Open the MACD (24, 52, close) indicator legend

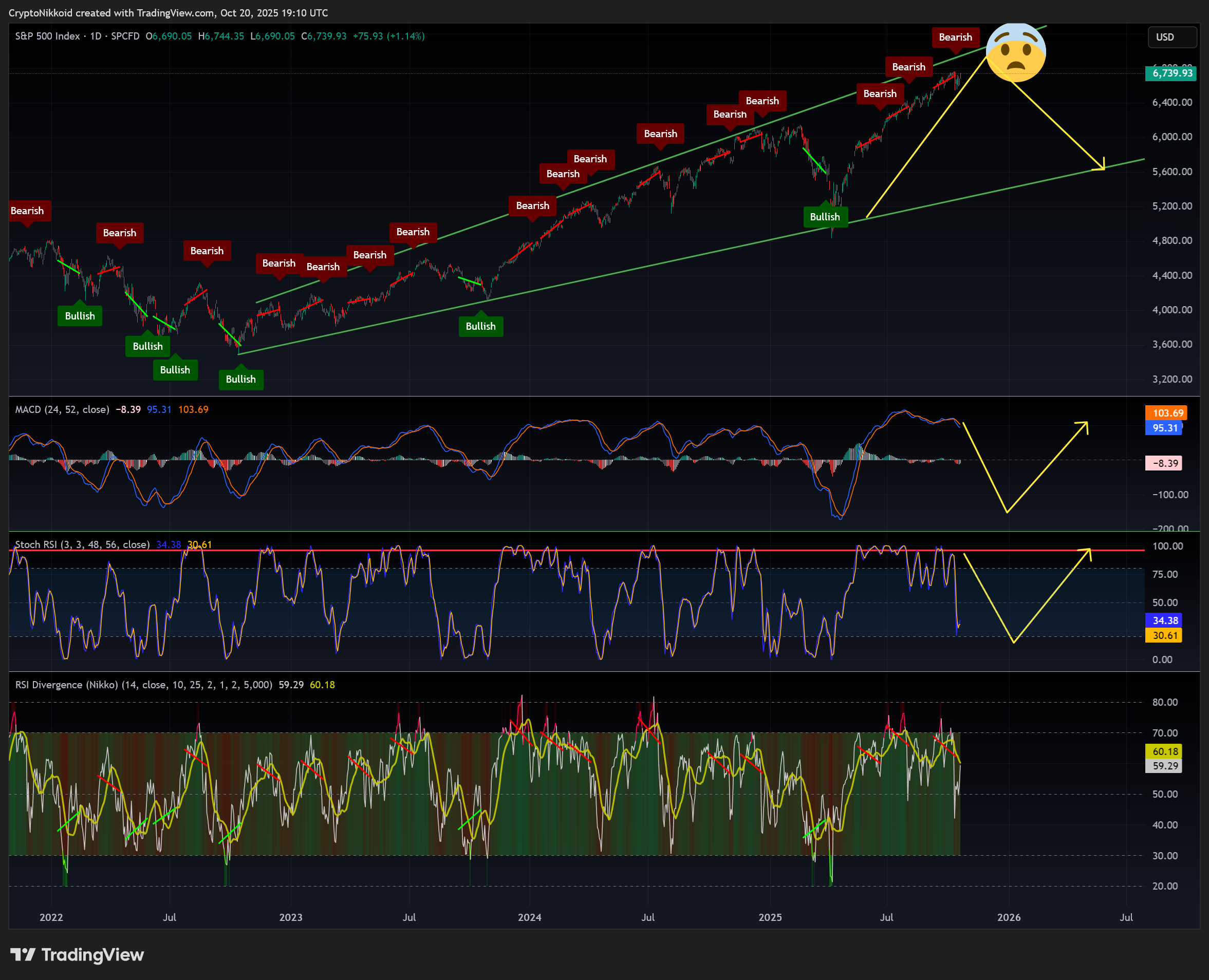click(x=62, y=409)
